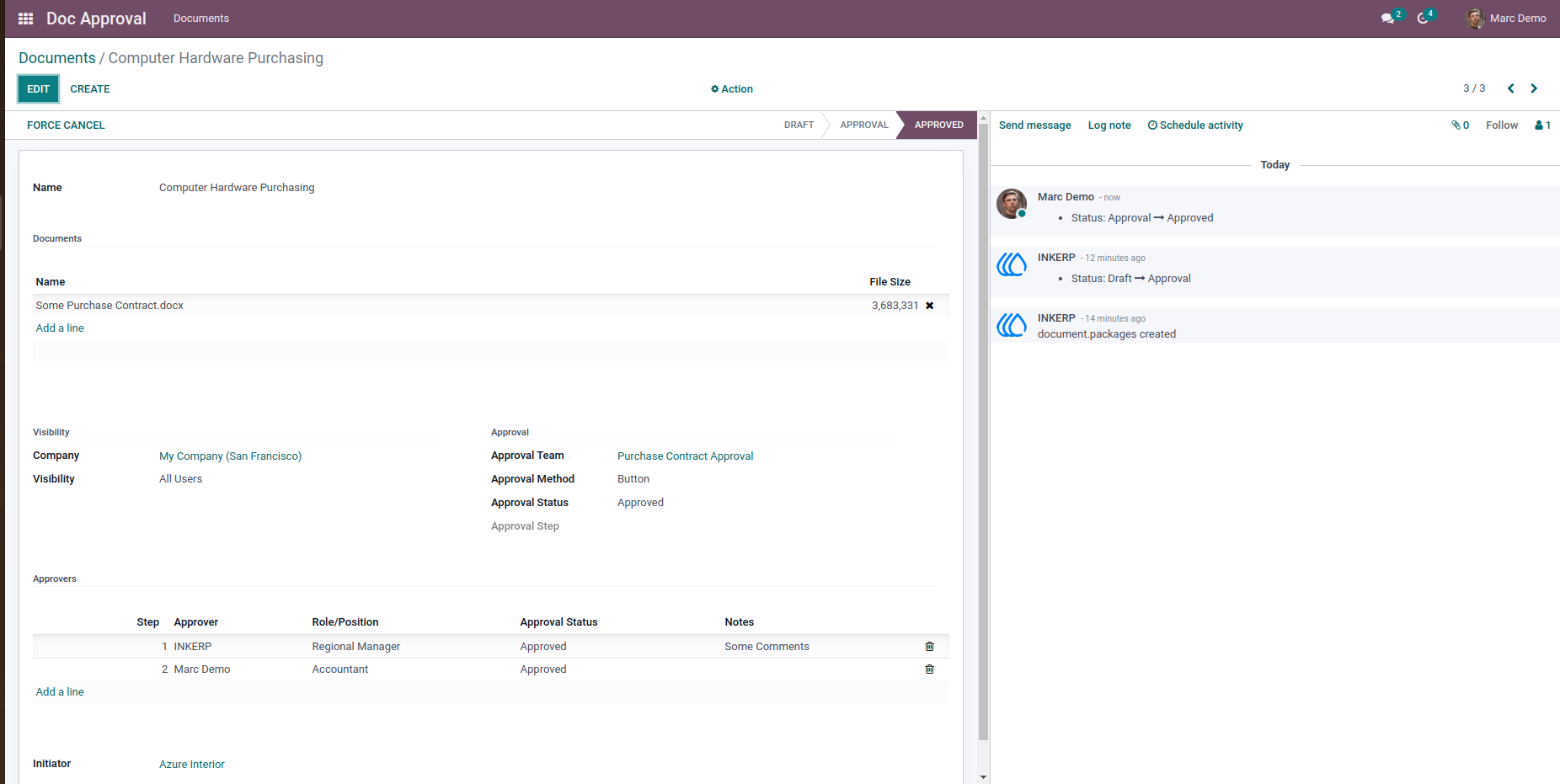The height and width of the screenshot is (784, 1560).
Task: Click the CREATE button
Action: 90,89
